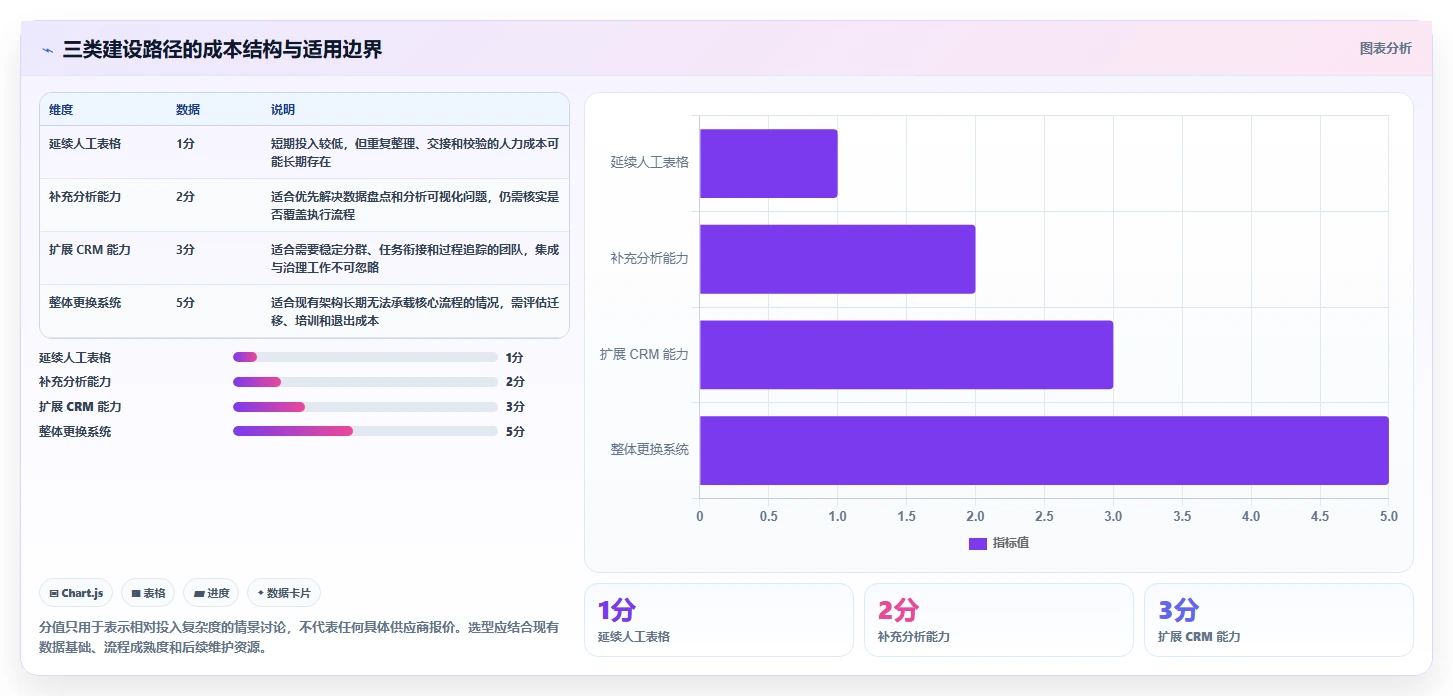Click the 延续人工表格 progress bar
The image size is (1453, 696).
(x=365, y=357)
